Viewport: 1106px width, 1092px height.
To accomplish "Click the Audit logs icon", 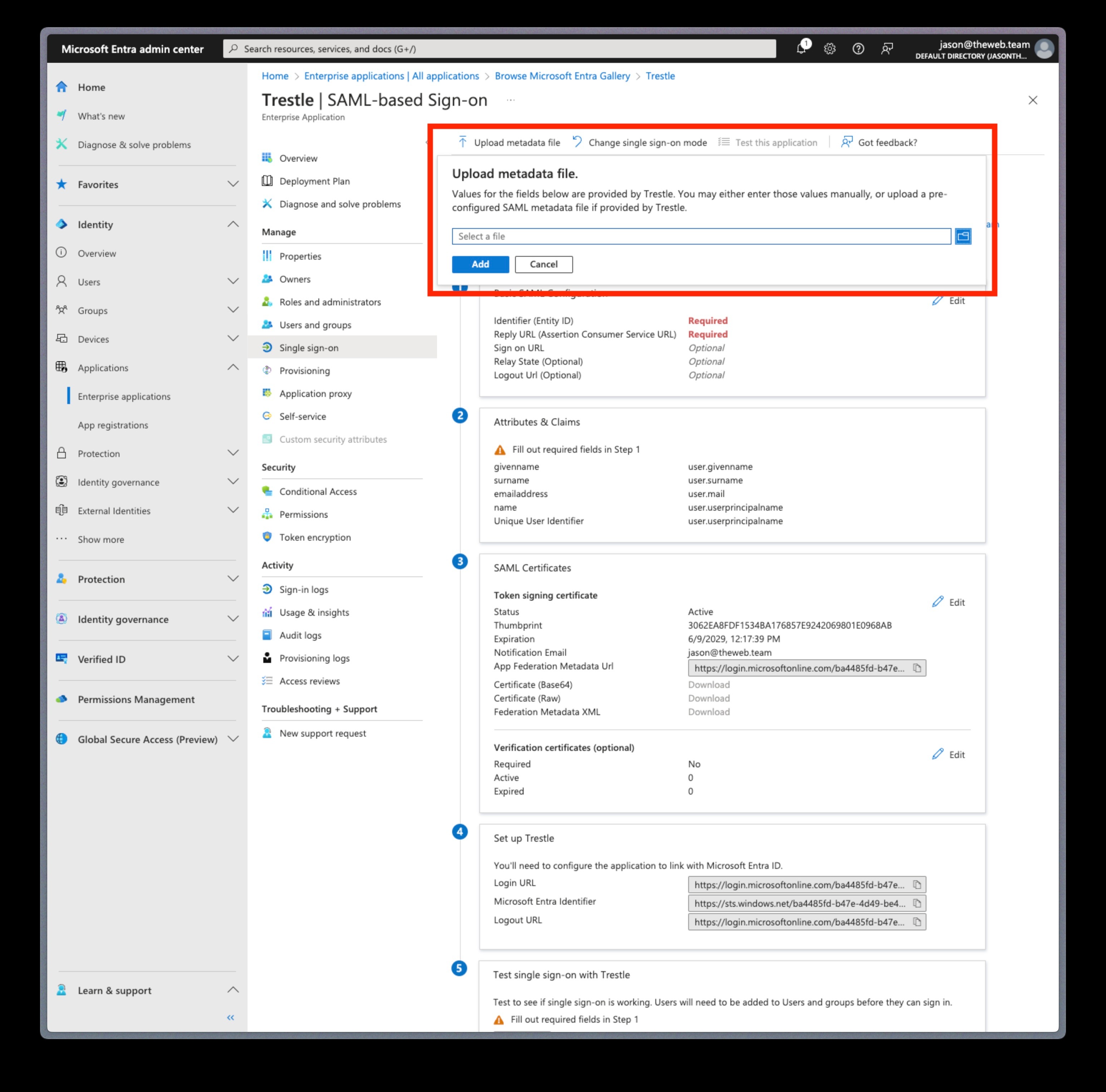I will pyautogui.click(x=267, y=635).
